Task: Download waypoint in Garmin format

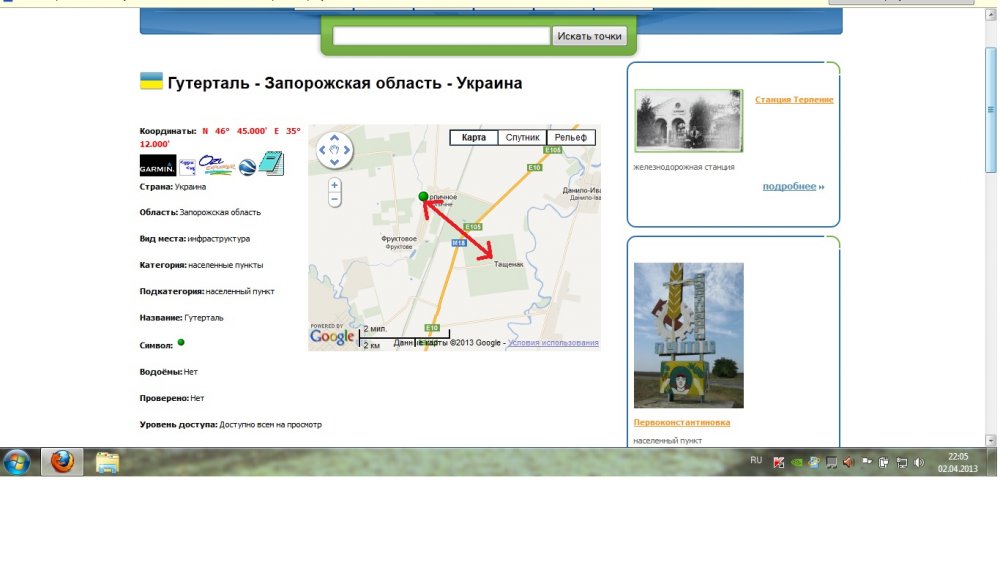Action: point(157,166)
